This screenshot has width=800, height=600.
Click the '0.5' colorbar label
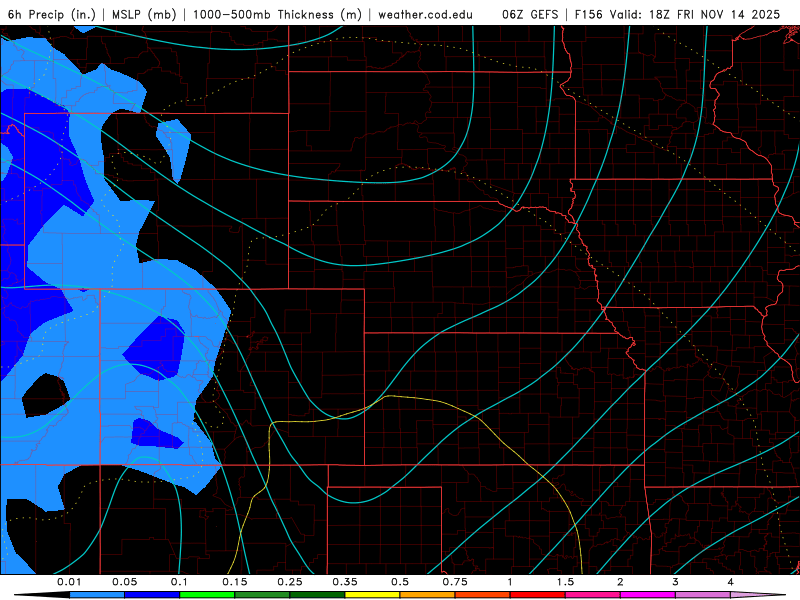[x=400, y=582]
